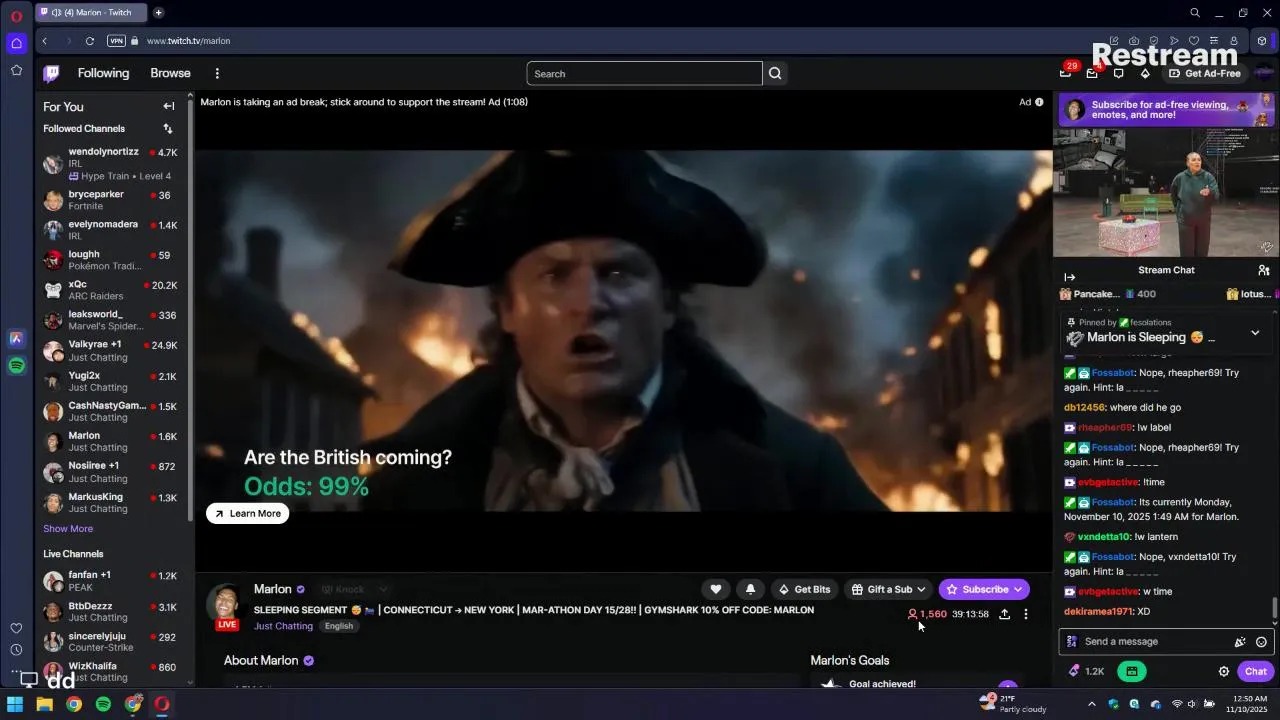Click the search magnifier button
This screenshot has height=720, width=1280.
[x=775, y=73]
